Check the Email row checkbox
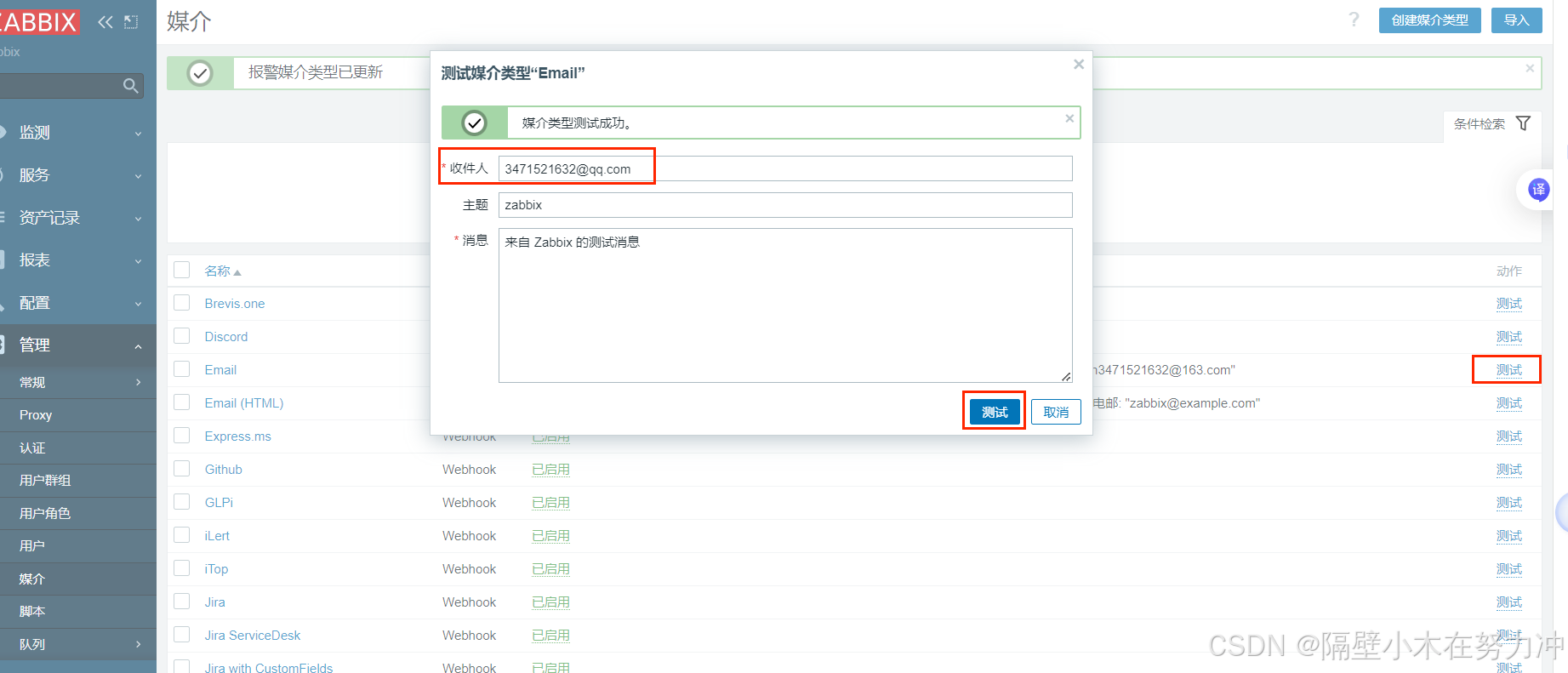The height and width of the screenshot is (673, 1568). coord(182,369)
